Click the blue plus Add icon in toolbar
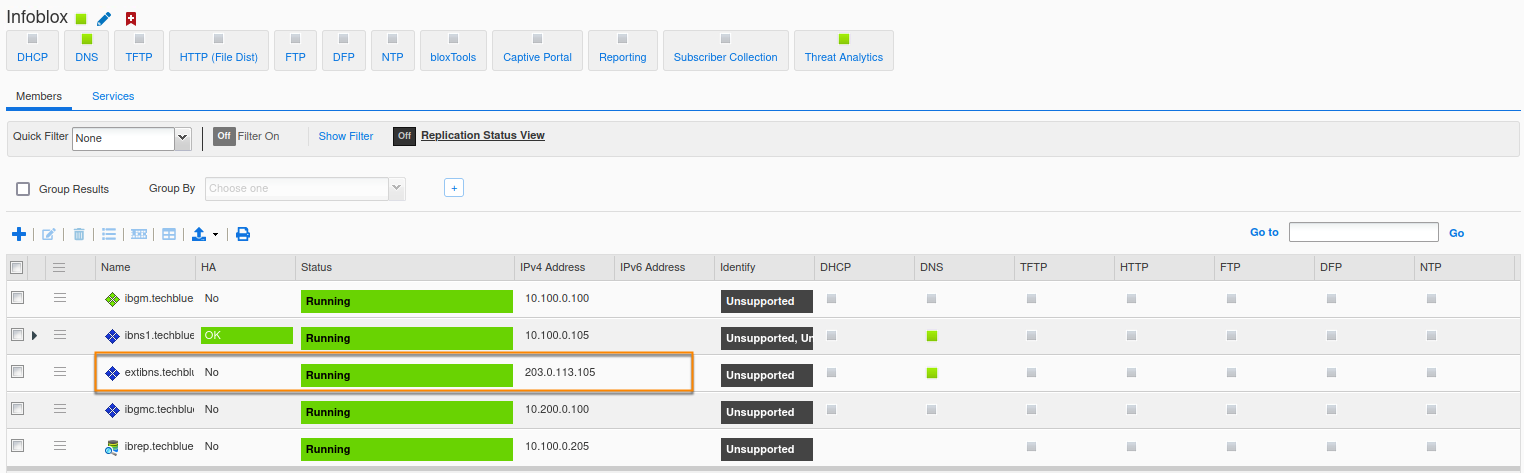The image size is (1524, 473). (18, 234)
